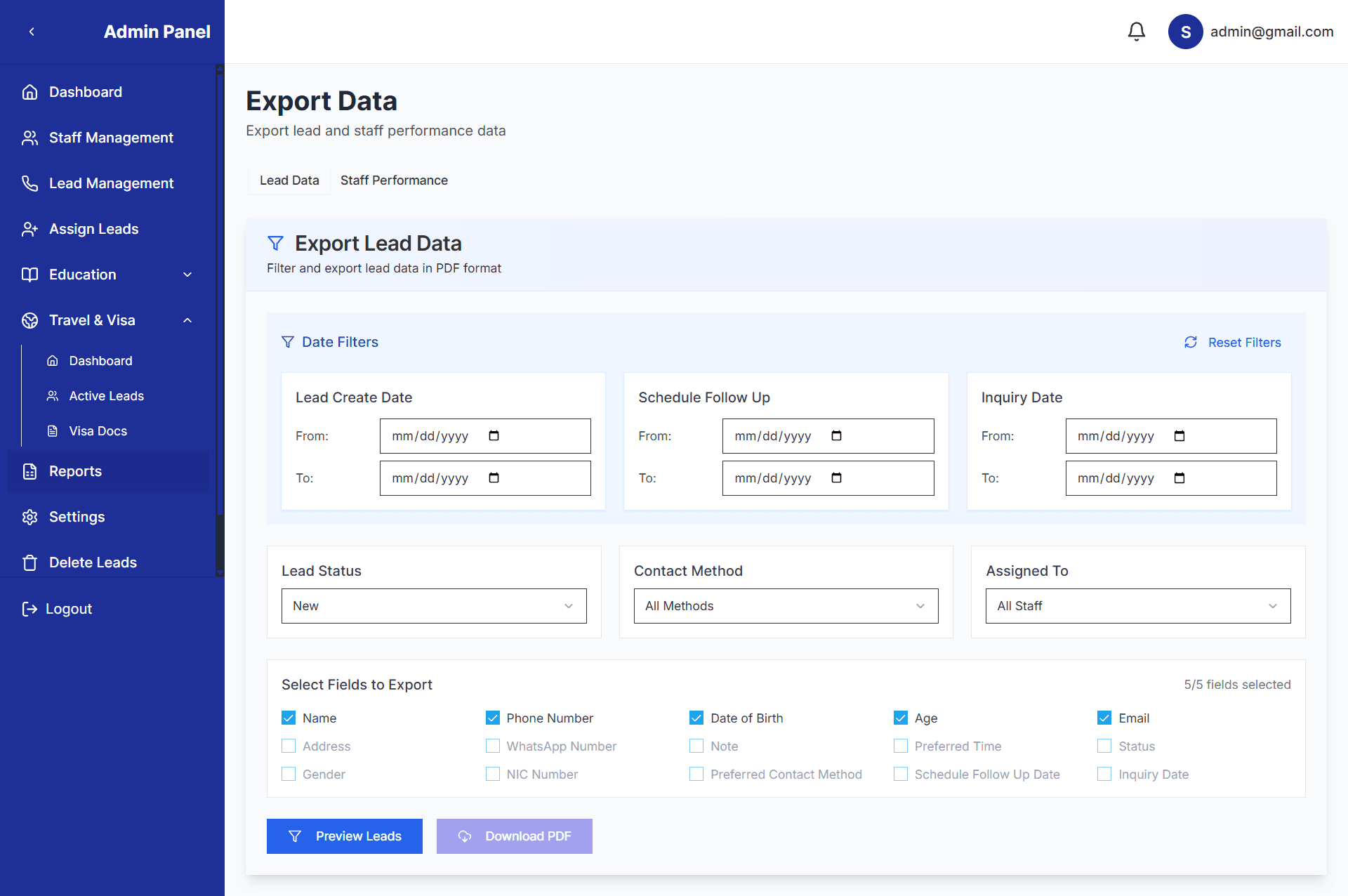Uncheck the Phone Number field checkbox
1348x896 pixels.
[x=493, y=718]
